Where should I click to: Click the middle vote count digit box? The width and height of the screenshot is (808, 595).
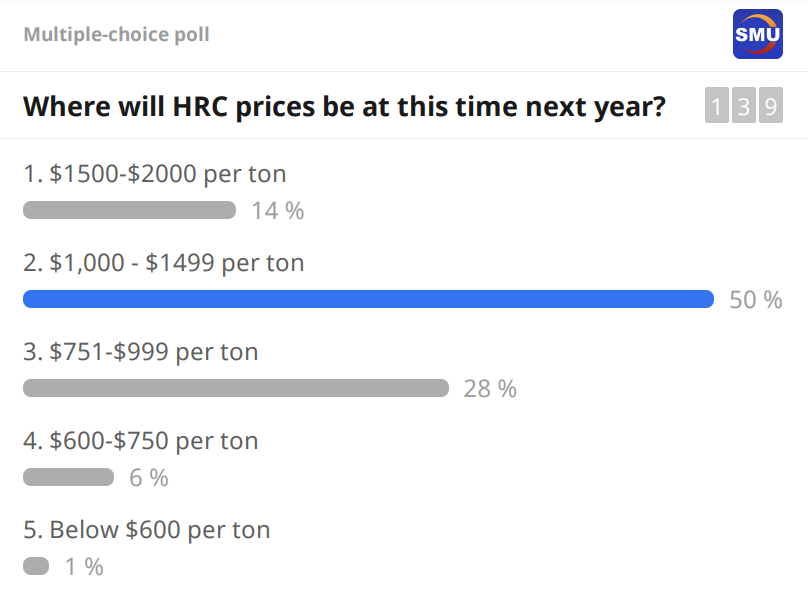[743, 106]
